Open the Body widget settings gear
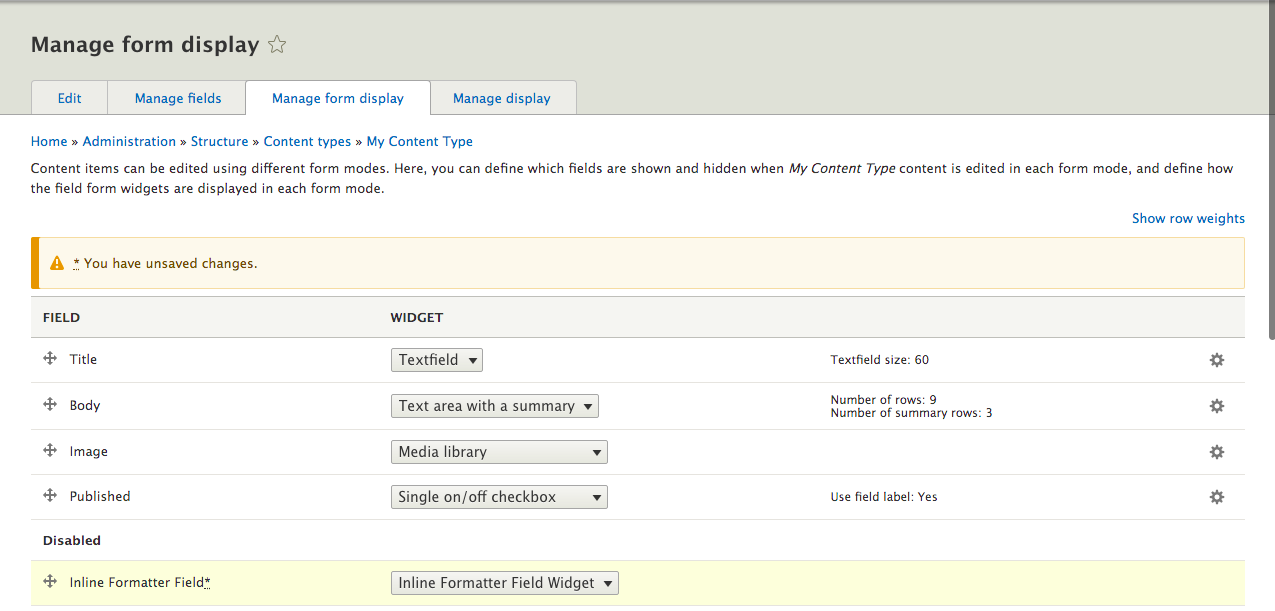Viewport: 1275px width, 611px height. 1216,406
